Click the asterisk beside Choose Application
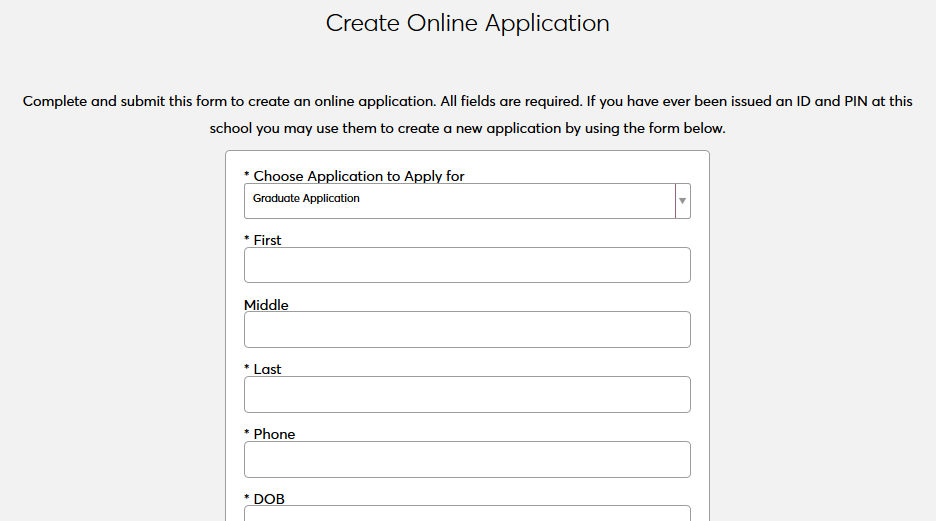Viewport: 936px width, 521px height. click(247, 176)
